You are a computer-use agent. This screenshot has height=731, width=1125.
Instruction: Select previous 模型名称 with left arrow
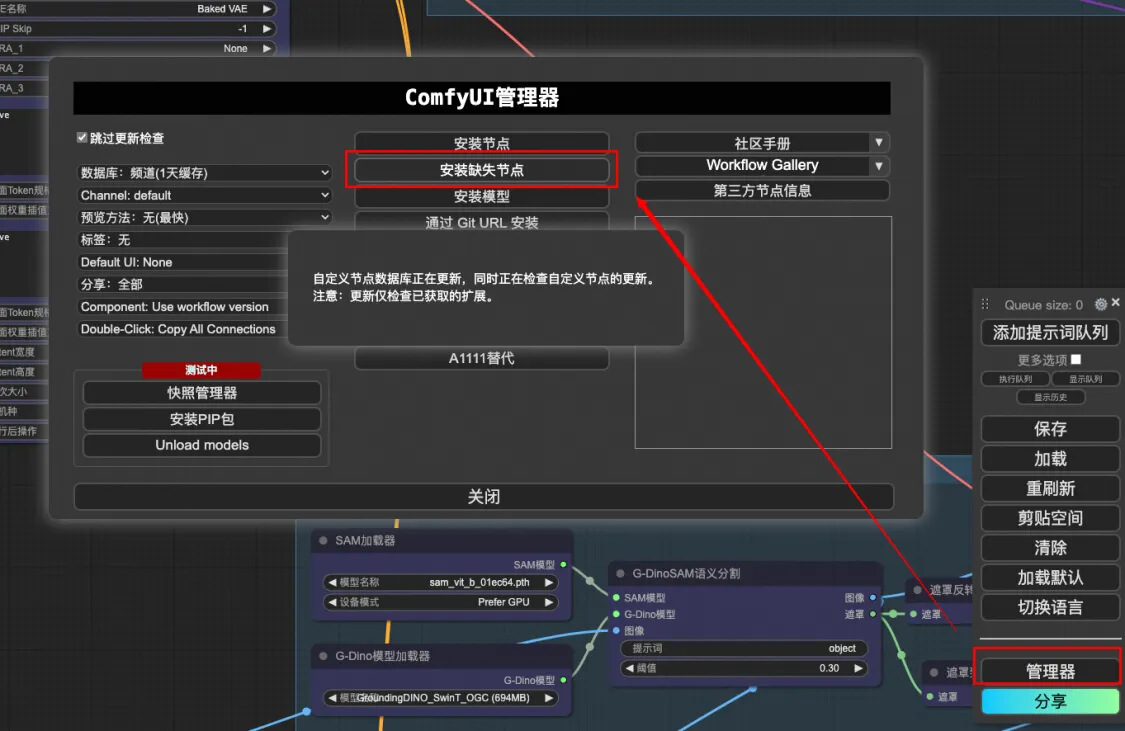tap(331, 583)
